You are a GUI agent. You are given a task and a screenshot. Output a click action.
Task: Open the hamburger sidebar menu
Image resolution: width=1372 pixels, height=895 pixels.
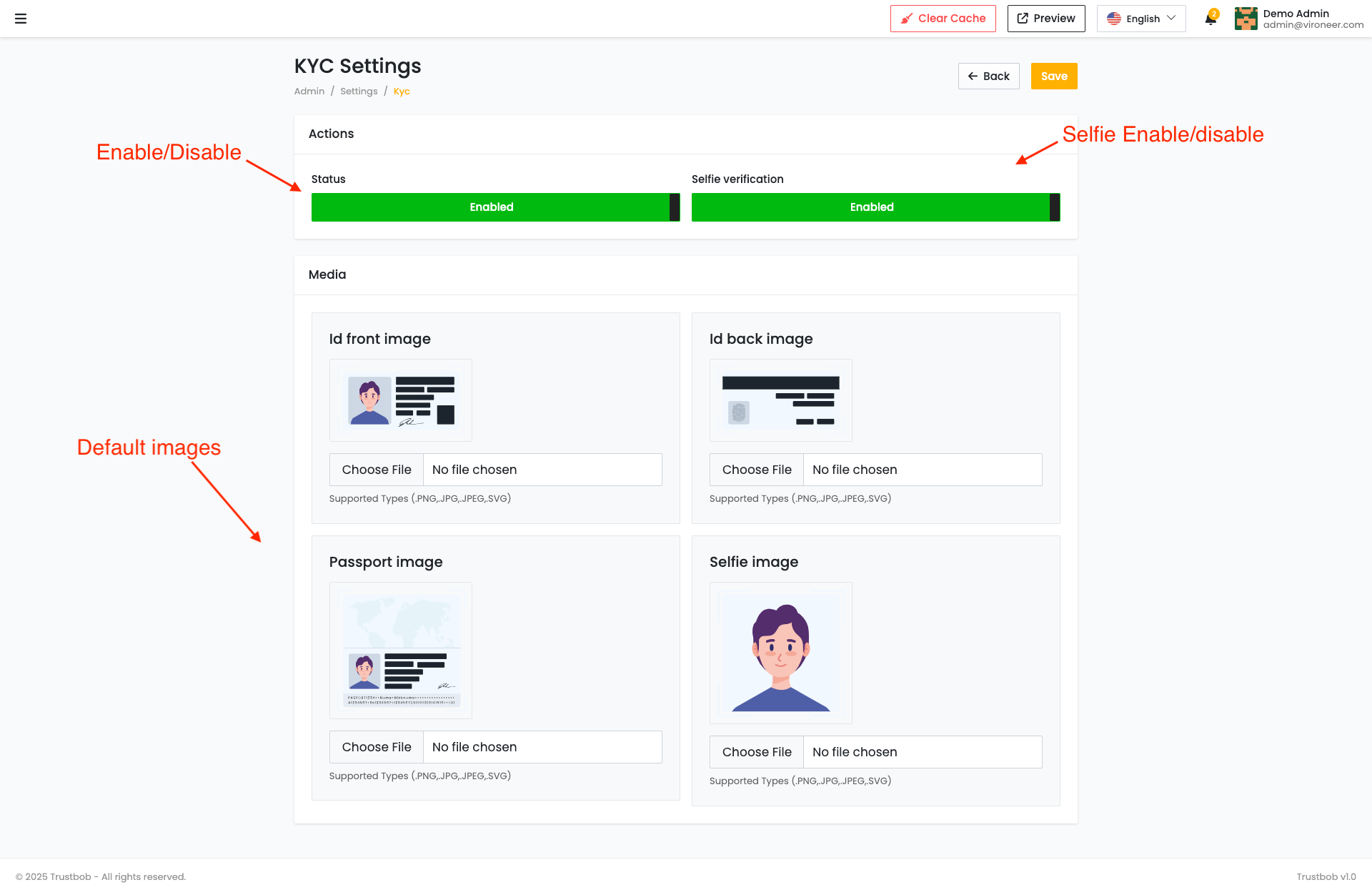21,19
